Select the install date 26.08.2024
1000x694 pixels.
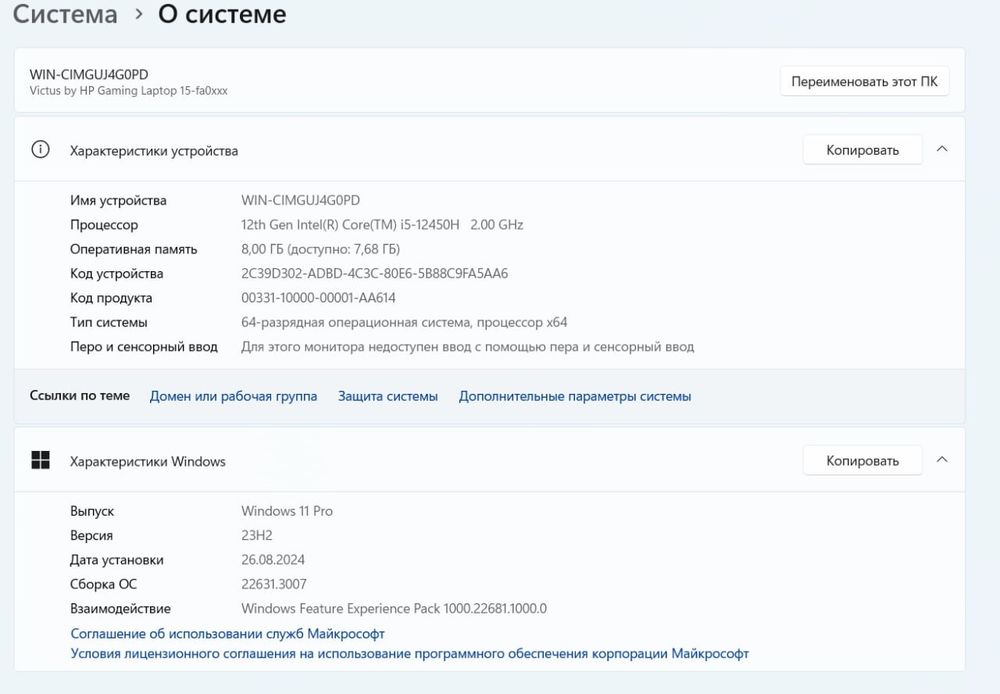[x=273, y=559]
